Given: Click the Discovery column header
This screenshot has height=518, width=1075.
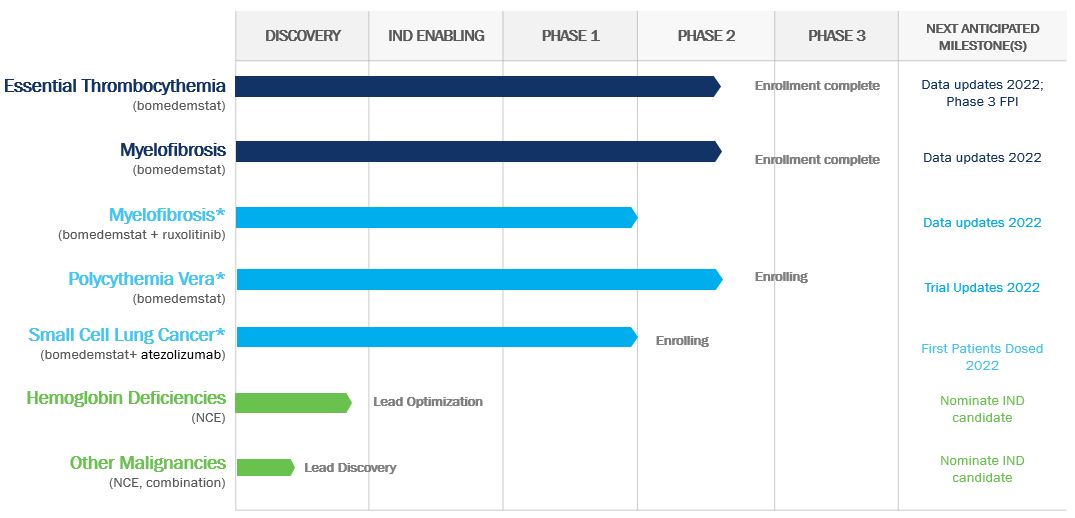Looking at the screenshot, I should point(302,36).
